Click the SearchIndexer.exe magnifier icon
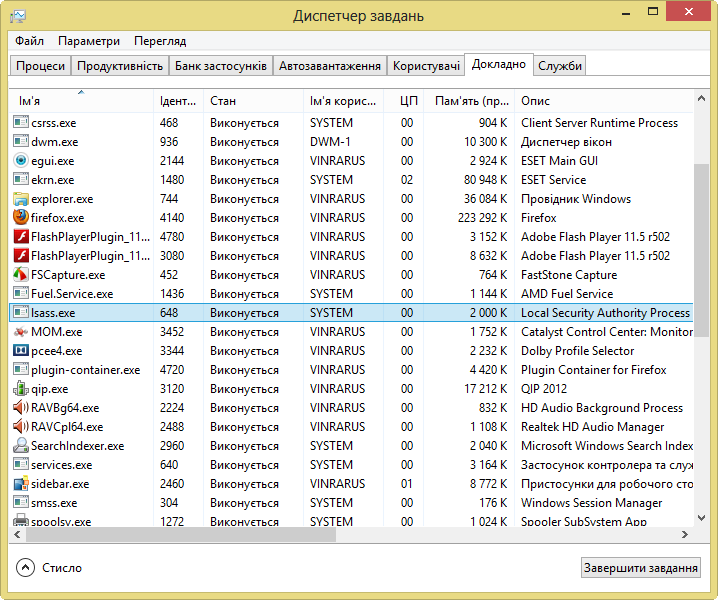Screen dimensions: 718x600 [x=21, y=445]
